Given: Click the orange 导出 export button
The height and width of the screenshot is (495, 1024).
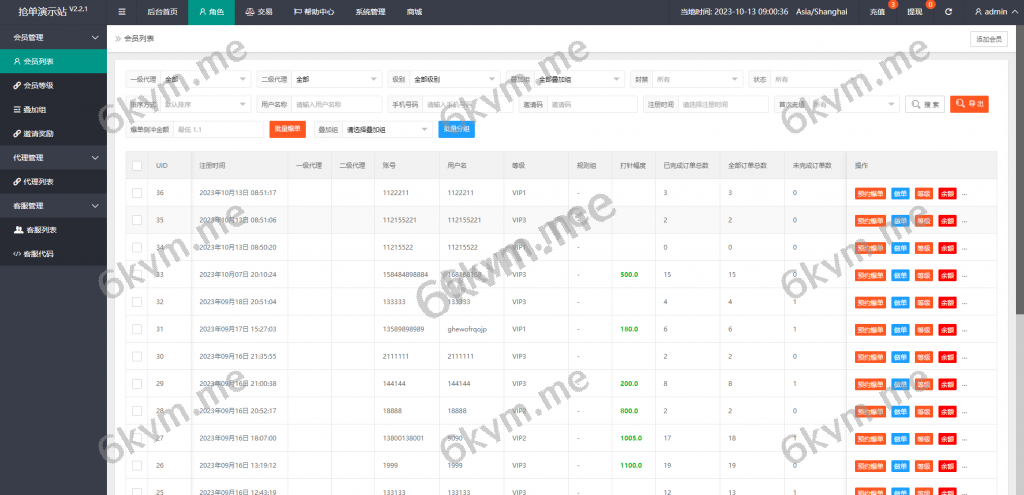Looking at the screenshot, I should click(x=969, y=104).
